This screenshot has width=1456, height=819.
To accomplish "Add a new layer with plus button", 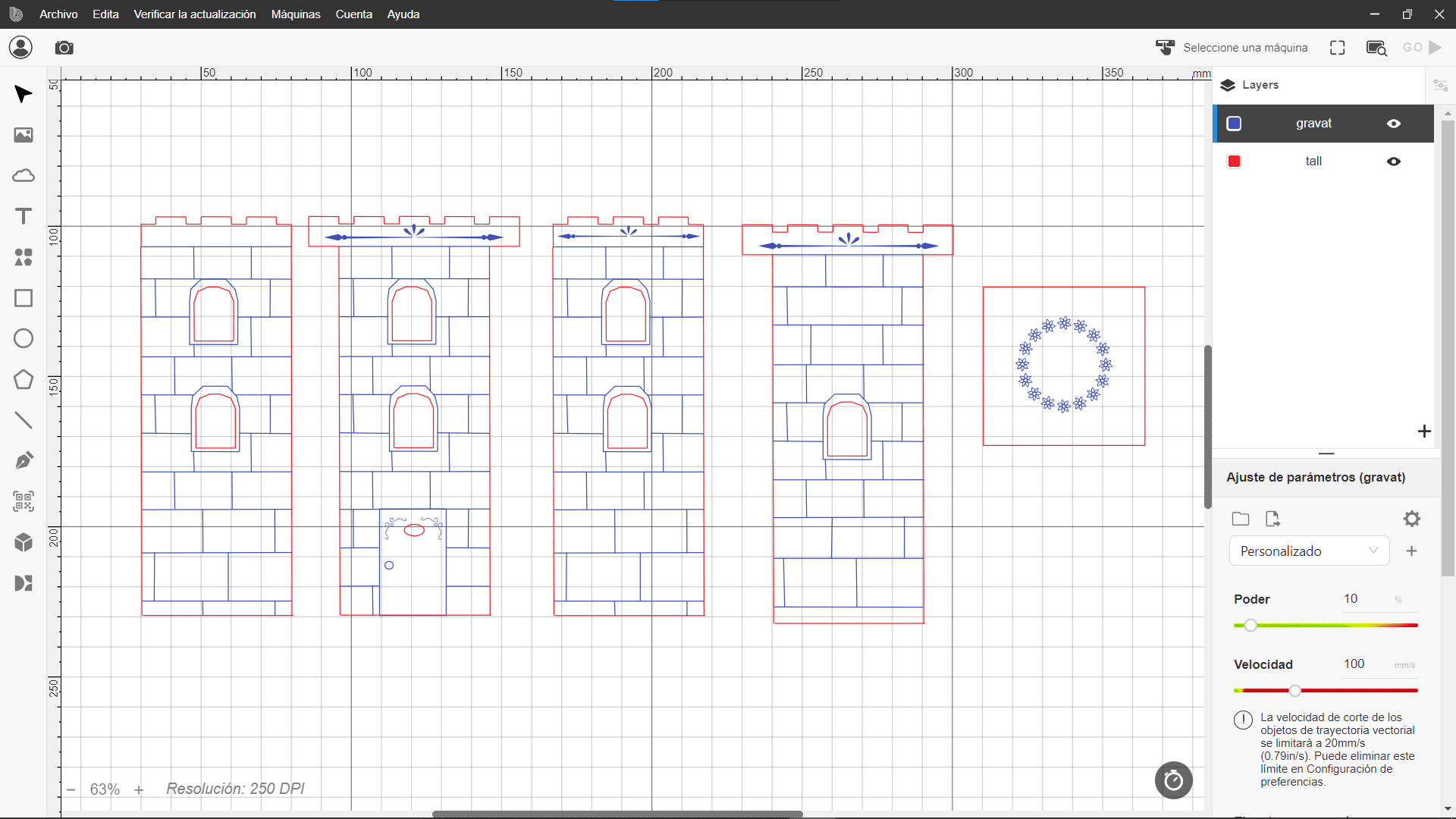I will point(1424,431).
